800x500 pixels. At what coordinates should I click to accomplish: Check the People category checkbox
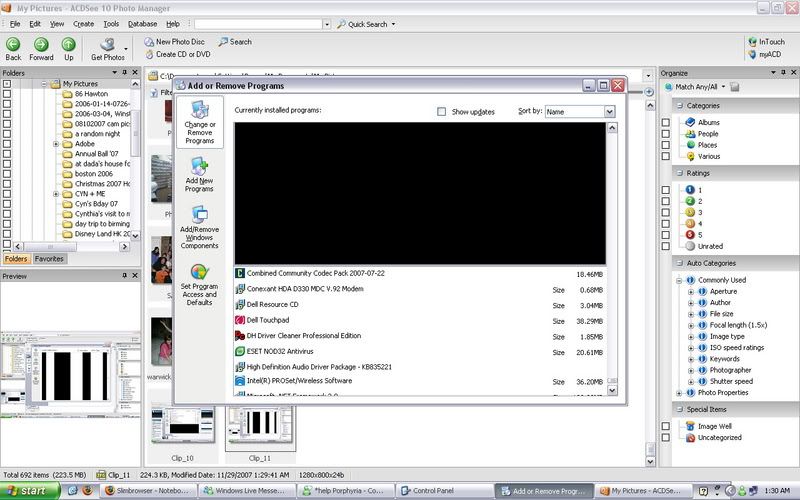[666, 134]
